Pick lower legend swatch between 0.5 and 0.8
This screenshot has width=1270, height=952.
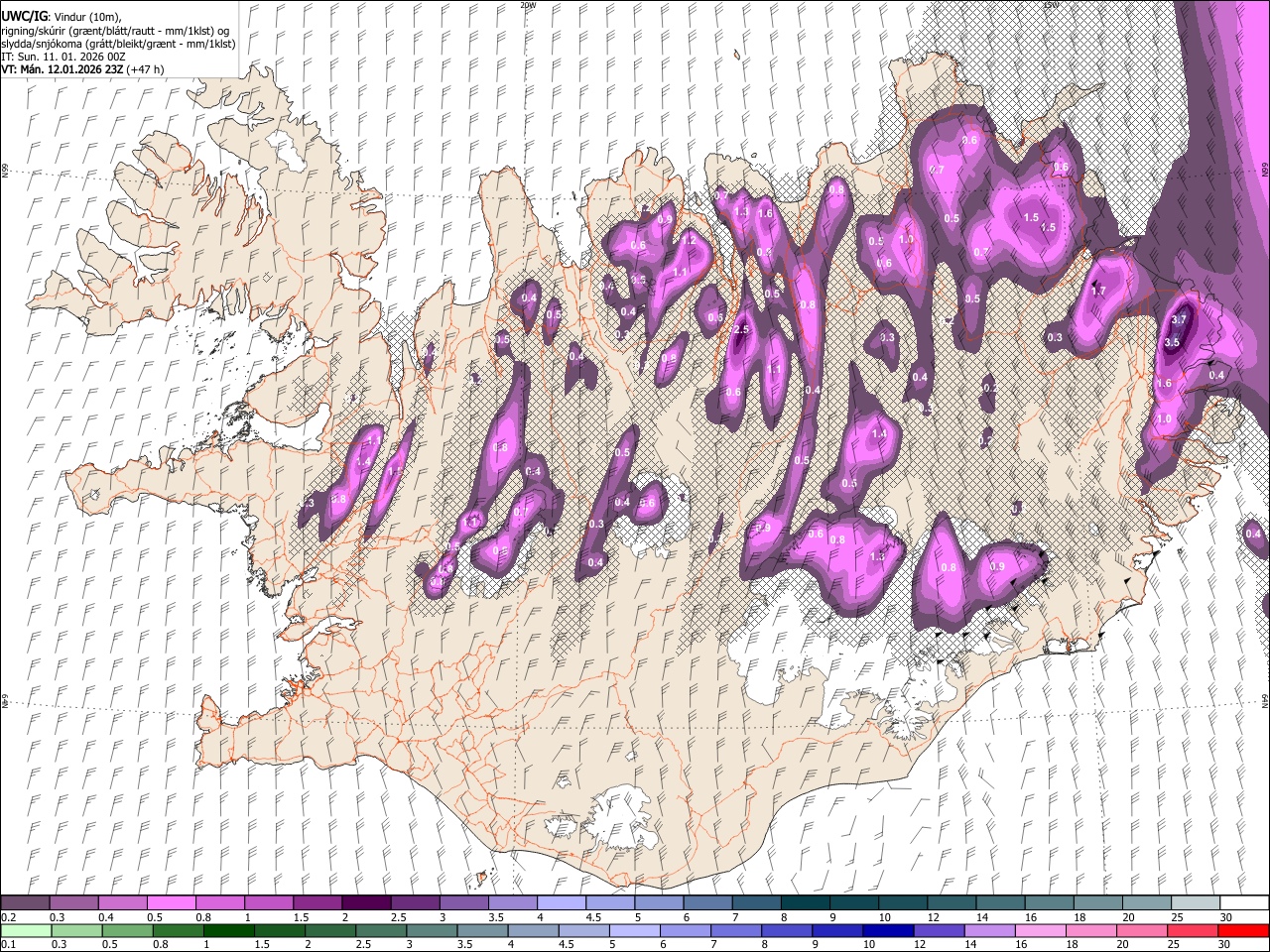[x=127, y=930]
